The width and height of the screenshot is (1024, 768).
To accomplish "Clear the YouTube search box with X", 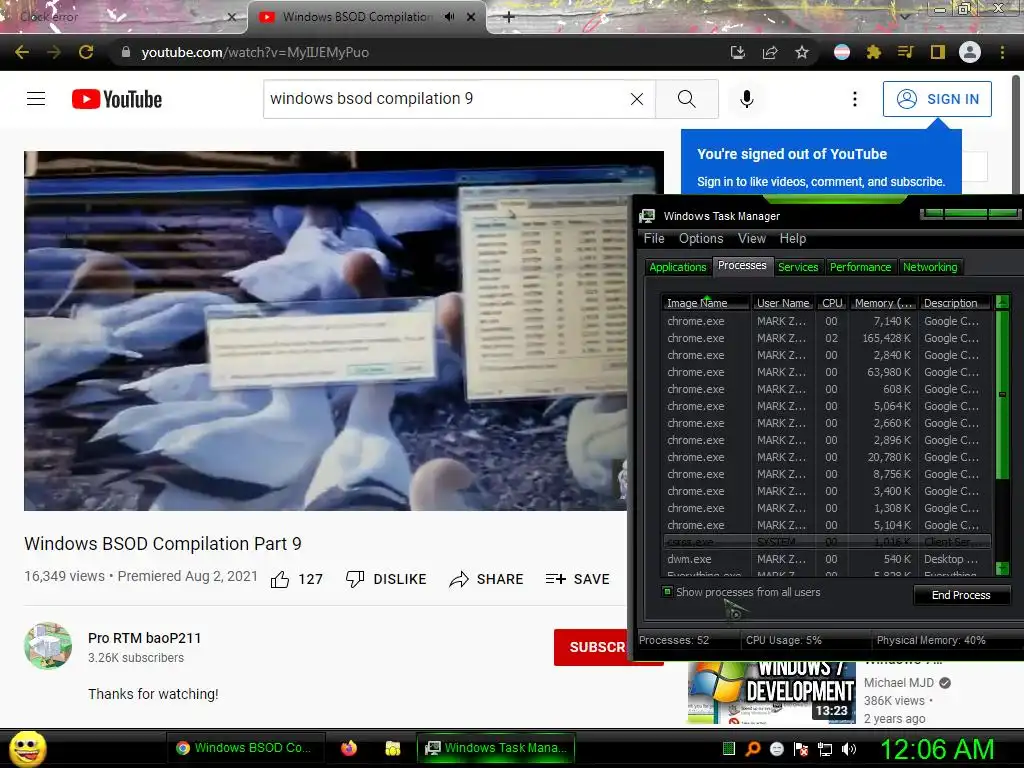I will (x=637, y=99).
